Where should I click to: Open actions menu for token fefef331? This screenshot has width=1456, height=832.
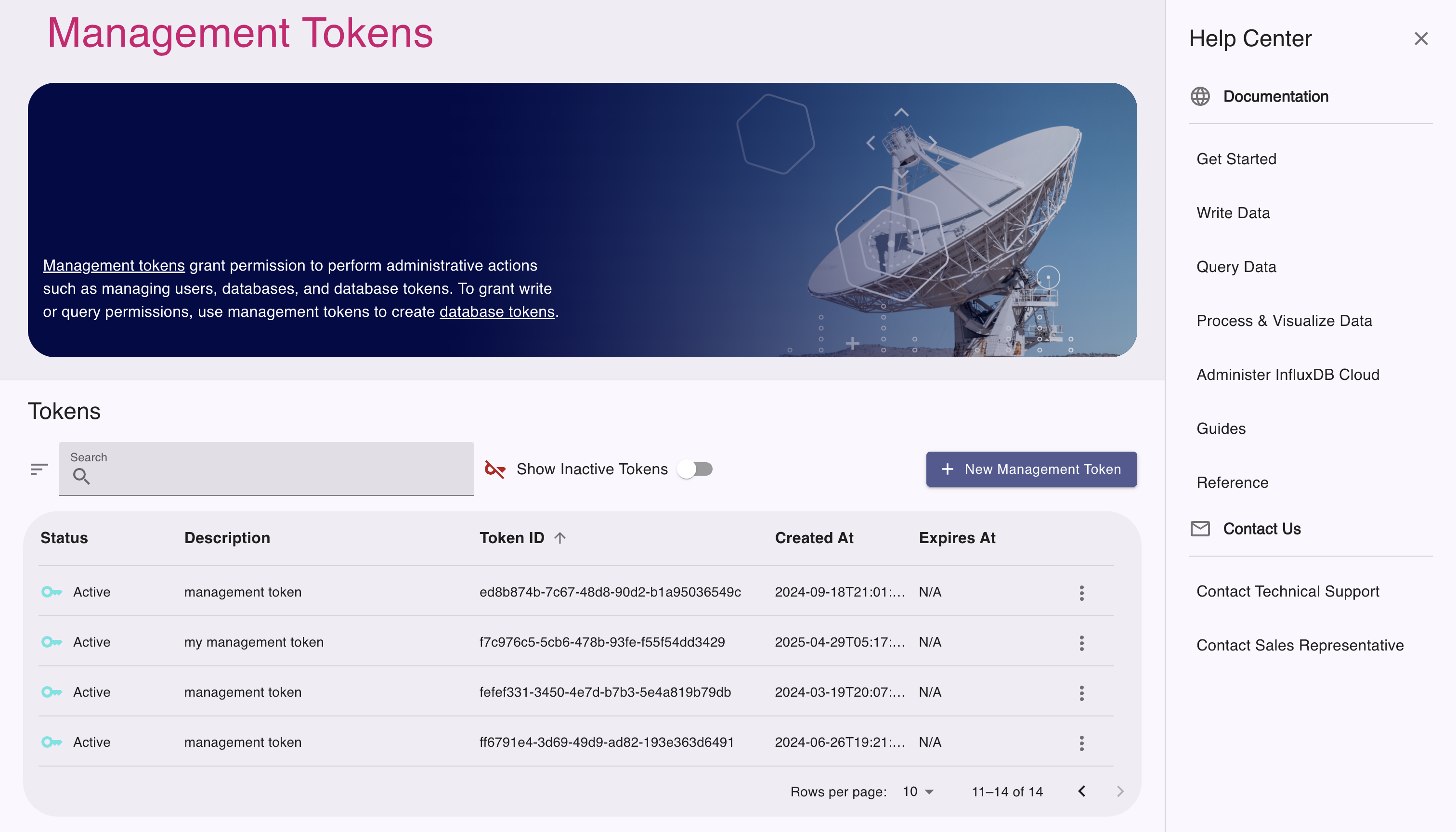[1081, 692]
